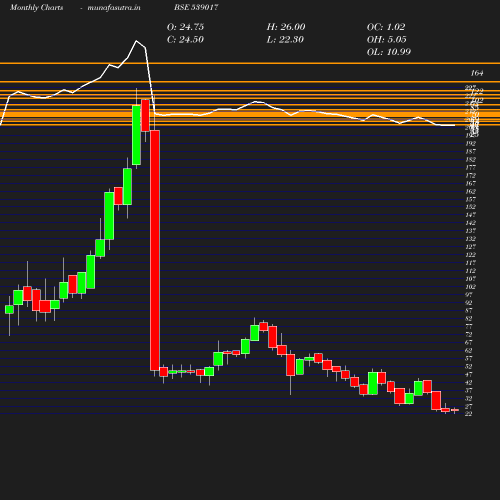Select the open value "O: 24.75"
The width and height of the screenshot is (500, 500).
pos(185,27)
